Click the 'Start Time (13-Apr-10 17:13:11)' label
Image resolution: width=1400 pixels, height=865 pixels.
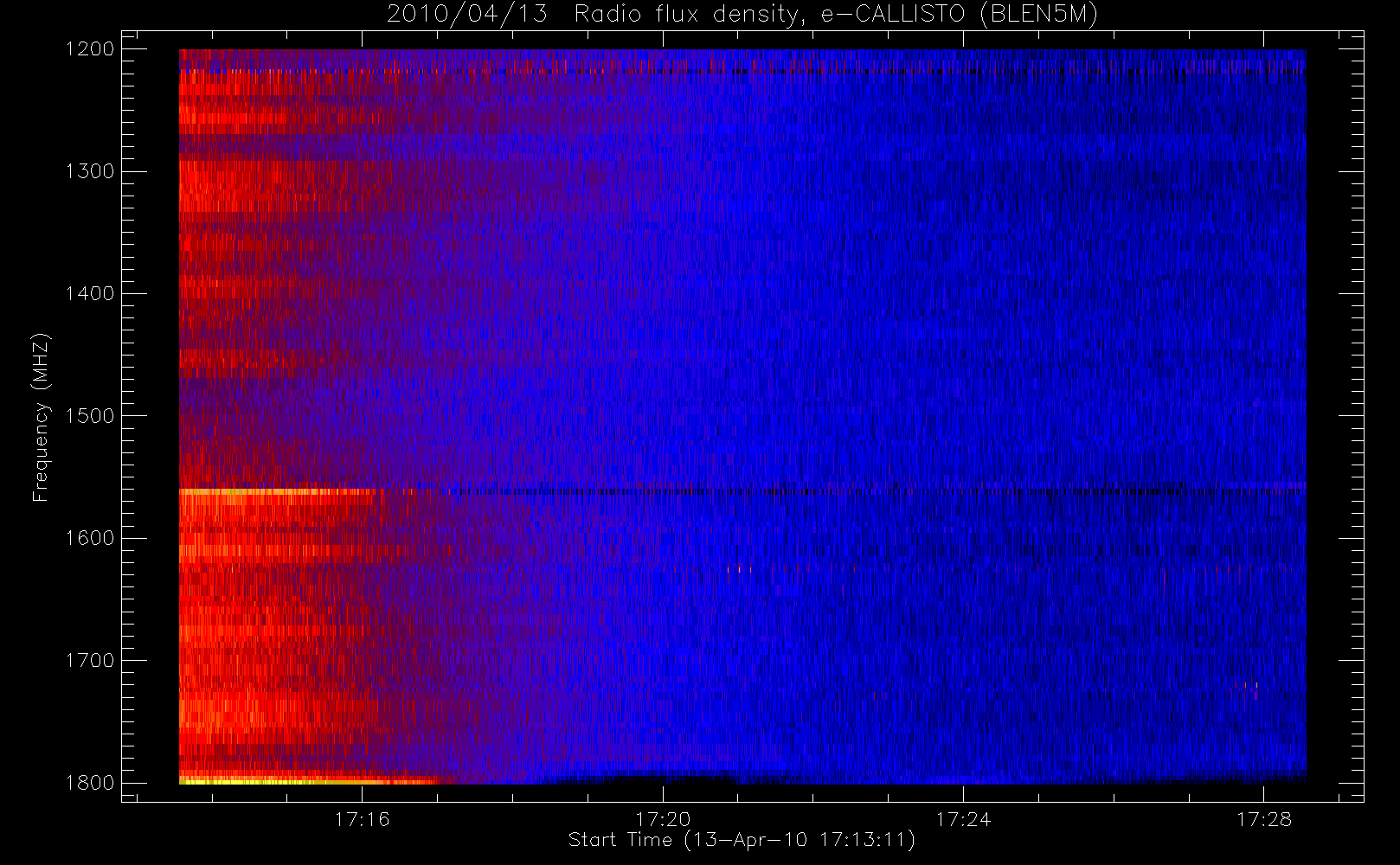click(x=742, y=840)
